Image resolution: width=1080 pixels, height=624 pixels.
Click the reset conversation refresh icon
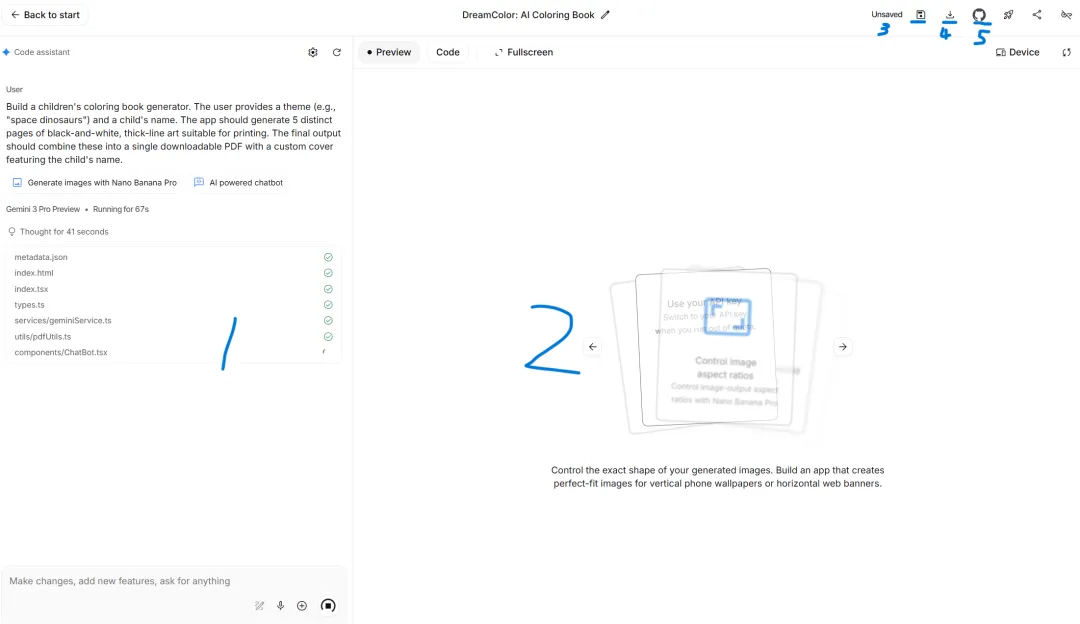[337, 52]
